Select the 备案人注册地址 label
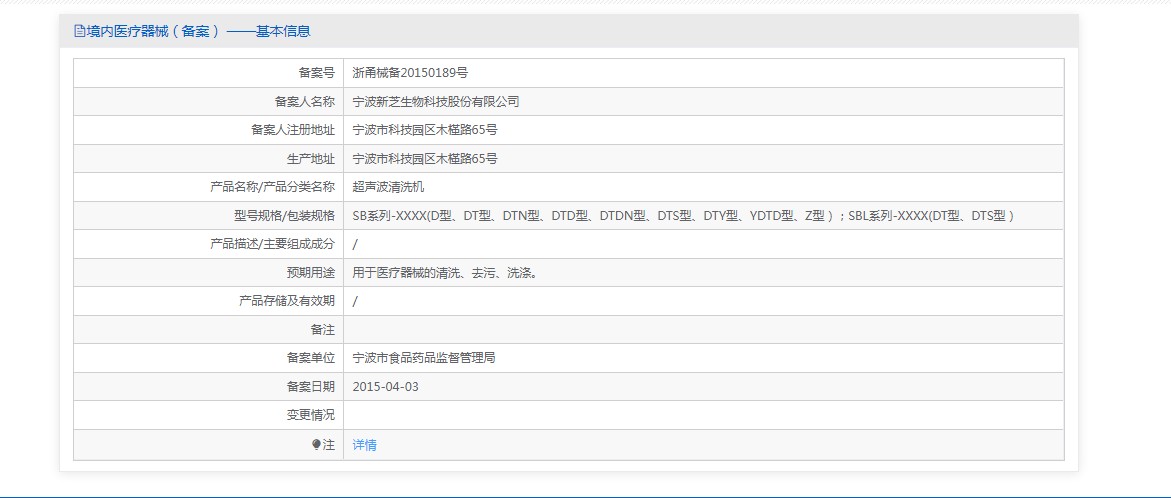1171x498 pixels. [293, 130]
